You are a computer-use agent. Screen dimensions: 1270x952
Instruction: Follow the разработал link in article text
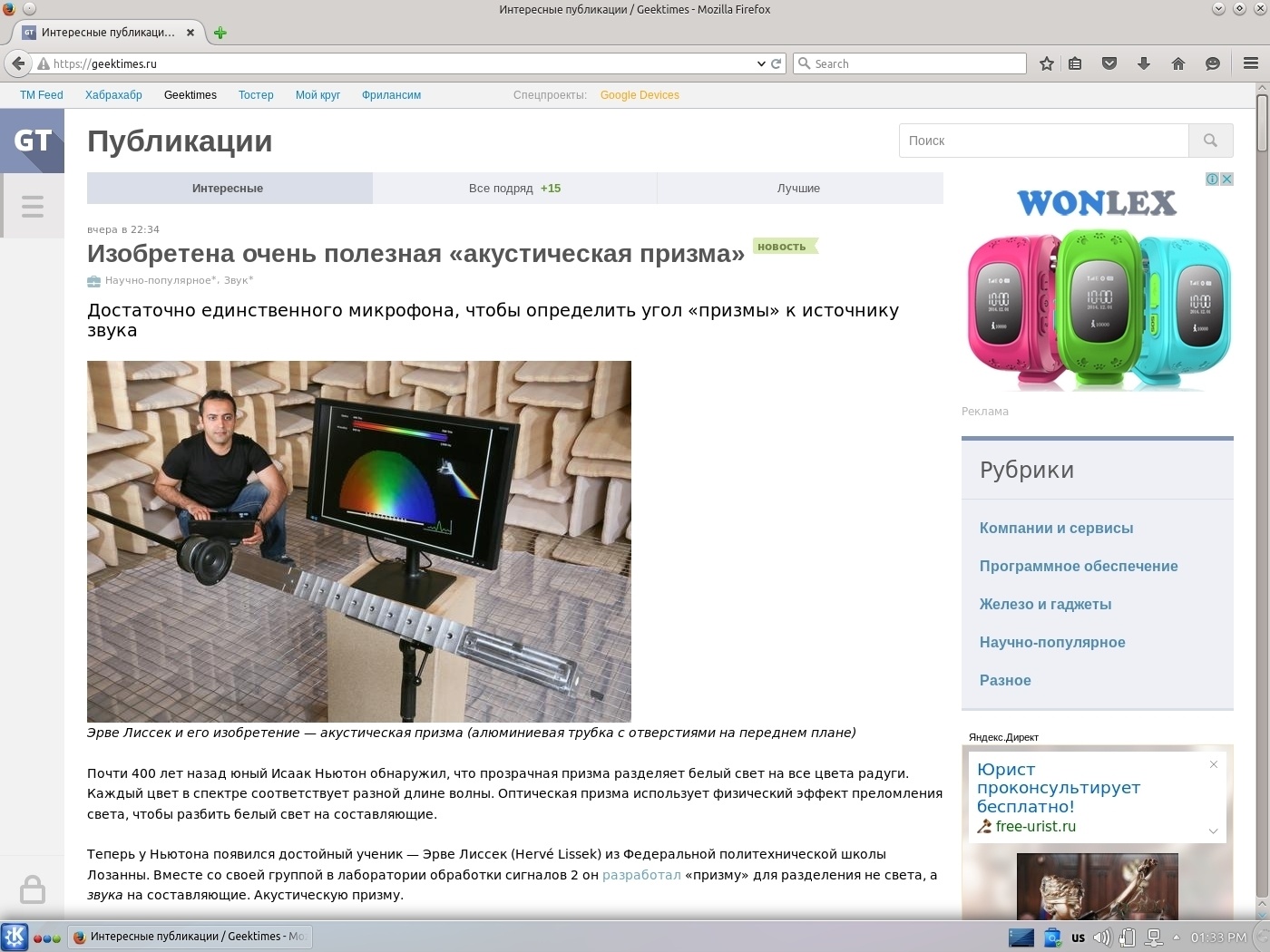point(641,875)
